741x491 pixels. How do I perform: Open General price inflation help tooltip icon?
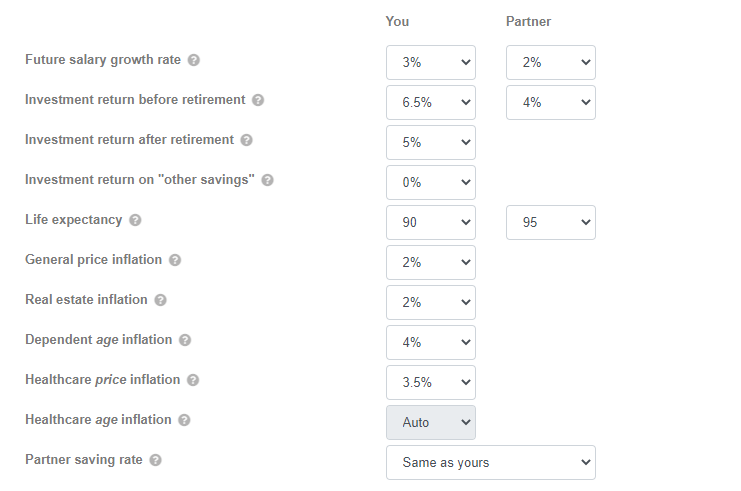[x=175, y=260]
